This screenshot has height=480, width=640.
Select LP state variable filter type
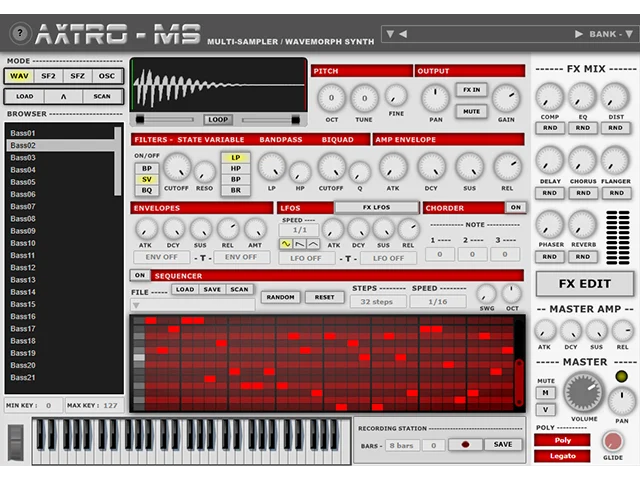click(x=236, y=158)
